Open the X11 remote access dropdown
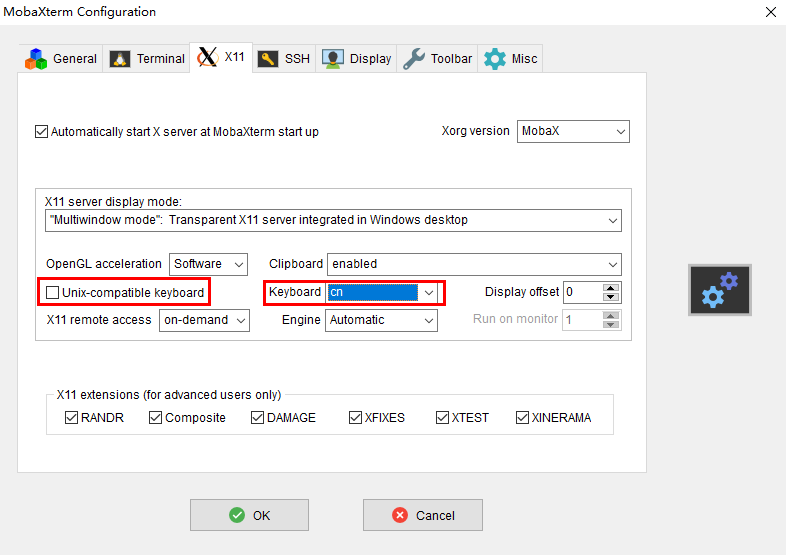Screen dimensions: 786x555 point(204,320)
